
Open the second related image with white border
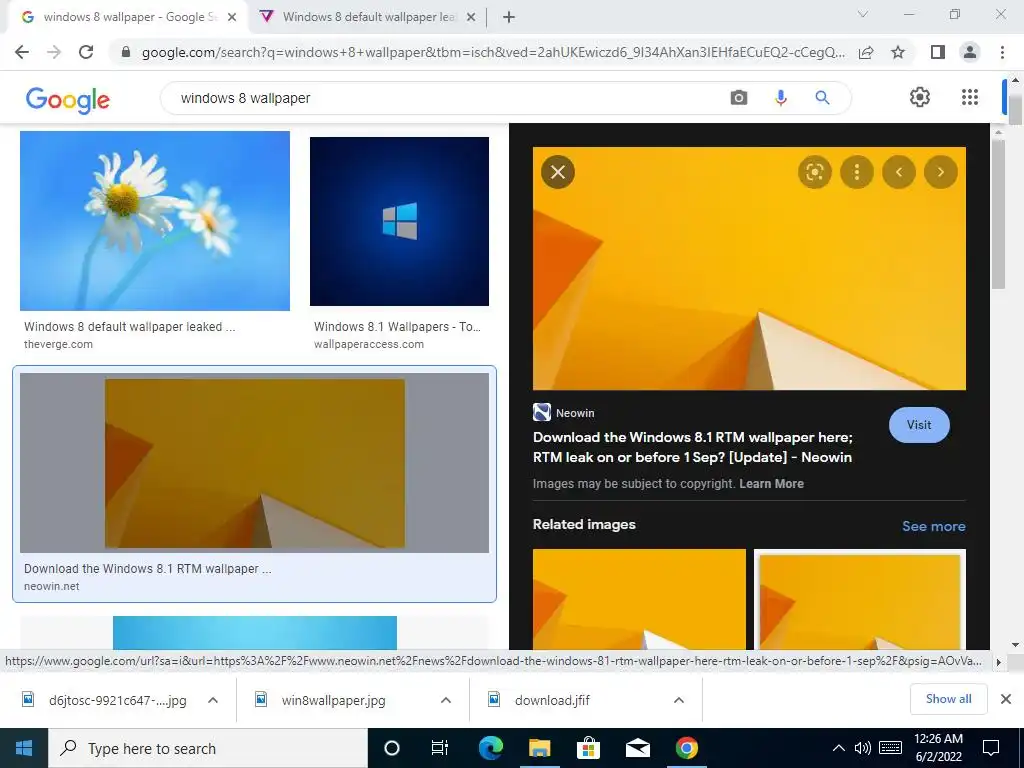[x=859, y=599]
